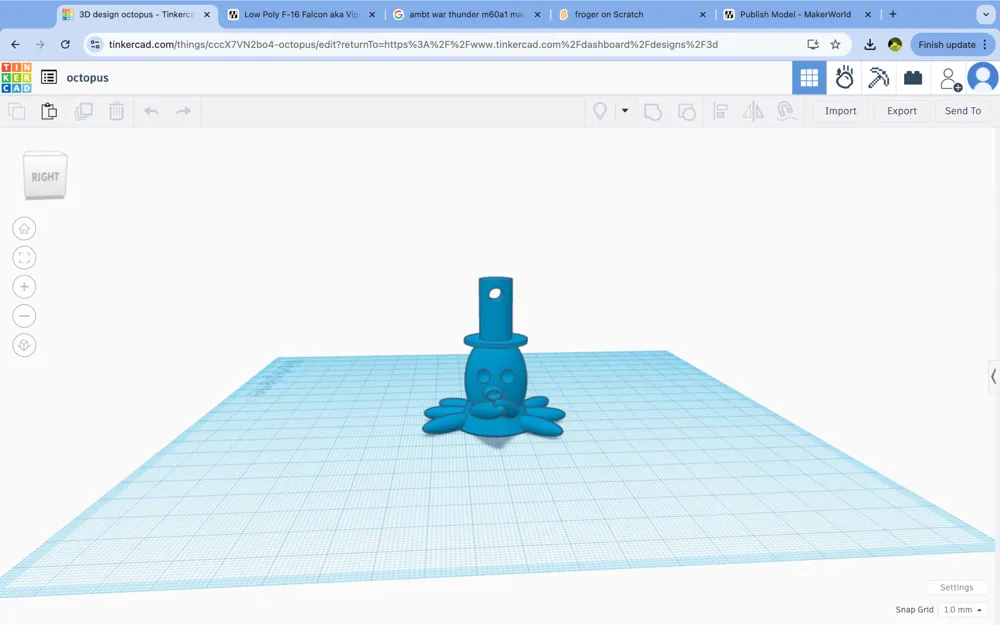The height and width of the screenshot is (625, 1000).
Task: Click the design name octopus
Action: (x=88, y=78)
